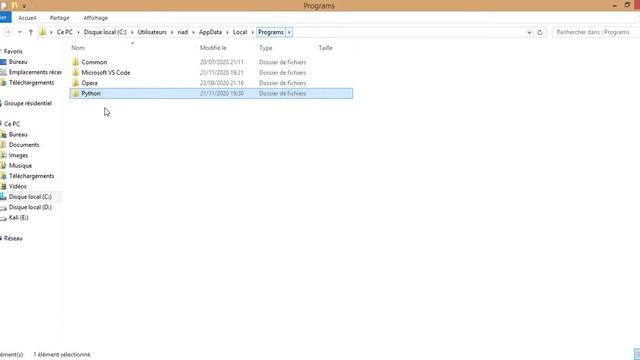Open the Common folder icon
This screenshot has width=640, height=360.
coord(75,62)
